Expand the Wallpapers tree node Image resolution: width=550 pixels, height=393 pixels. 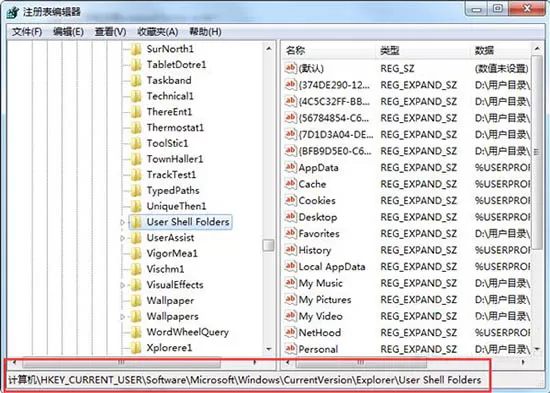[122, 317]
